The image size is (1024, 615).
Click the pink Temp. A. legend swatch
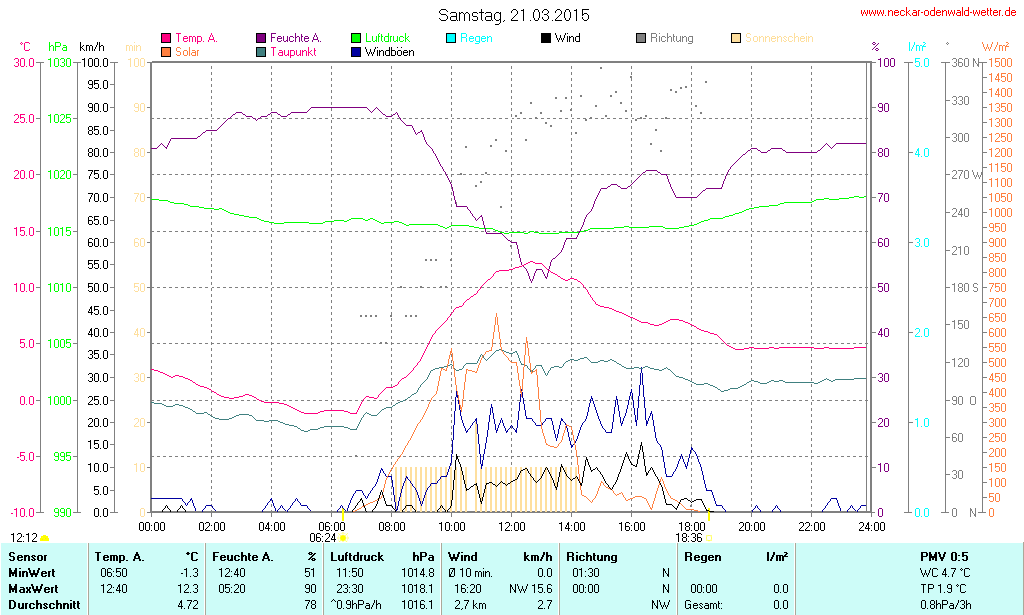pos(166,38)
